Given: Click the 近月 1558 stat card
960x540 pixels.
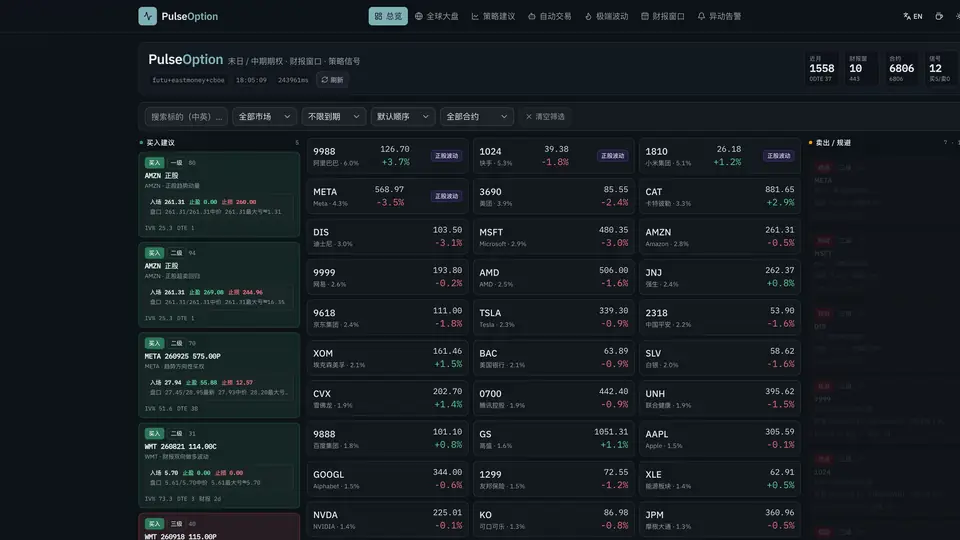Looking at the screenshot, I should pos(822,69).
